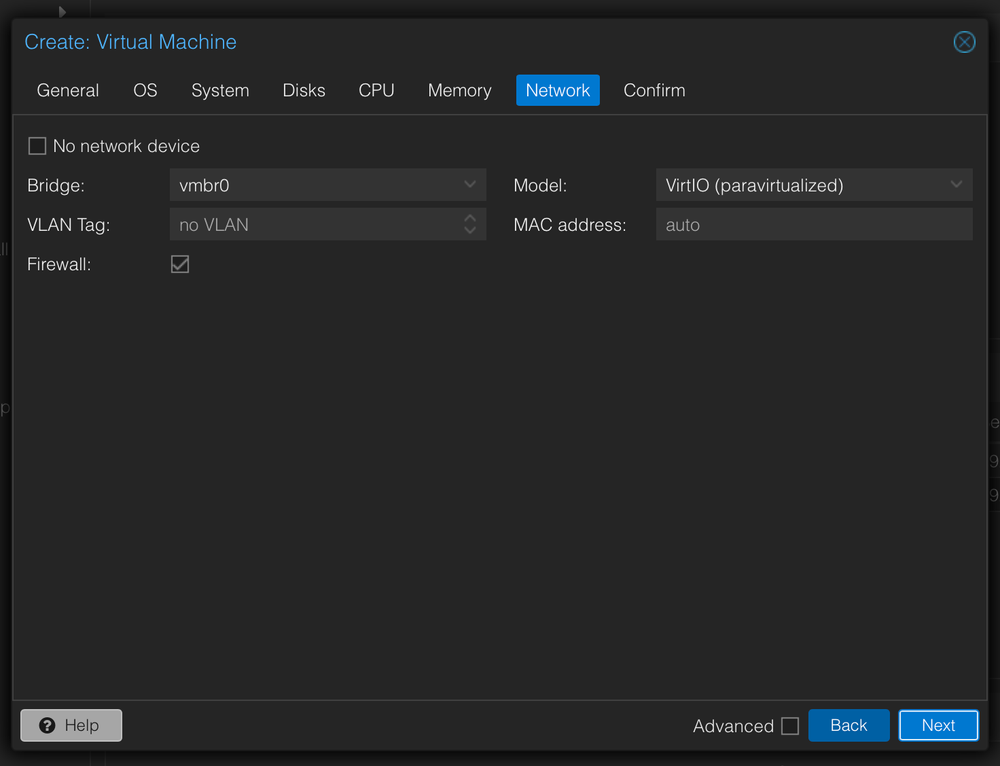Image resolution: width=1000 pixels, height=766 pixels.
Task: Select the CPU tab
Action: click(x=376, y=90)
